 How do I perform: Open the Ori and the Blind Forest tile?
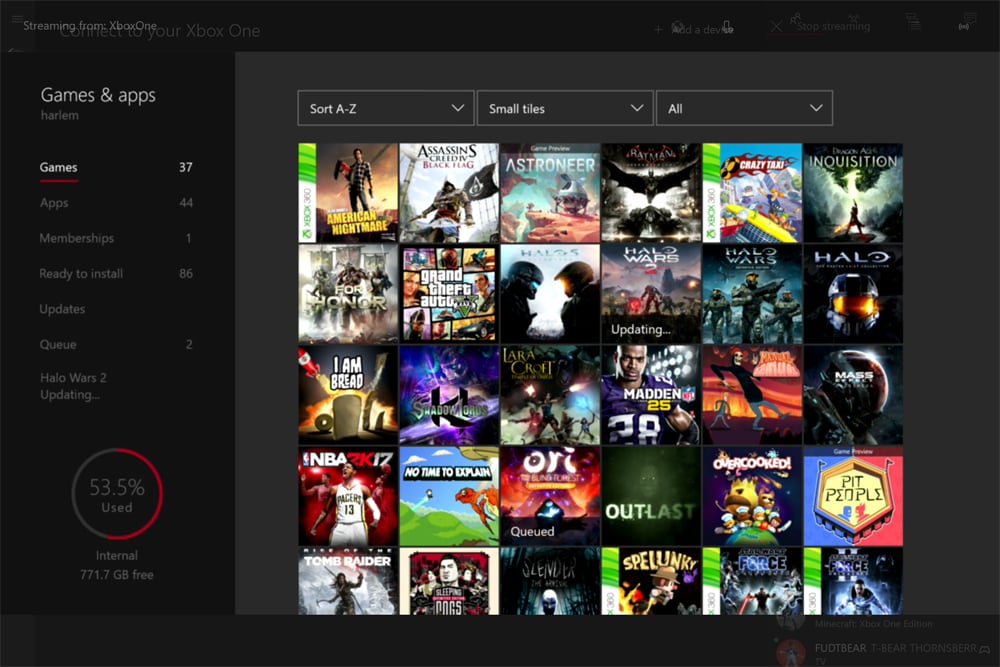click(549, 497)
